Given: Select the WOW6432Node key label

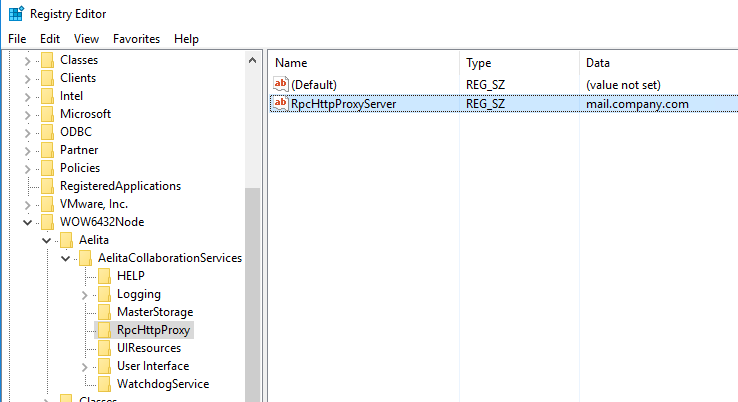Looking at the screenshot, I should pos(102,222).
